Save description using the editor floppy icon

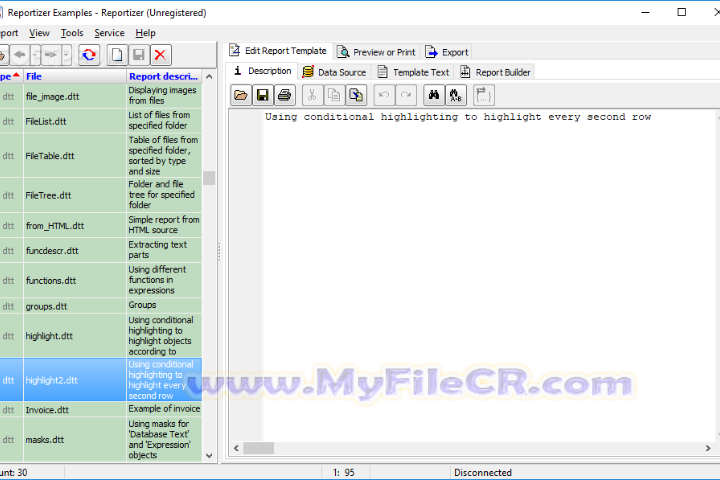[x=263, y=95]
